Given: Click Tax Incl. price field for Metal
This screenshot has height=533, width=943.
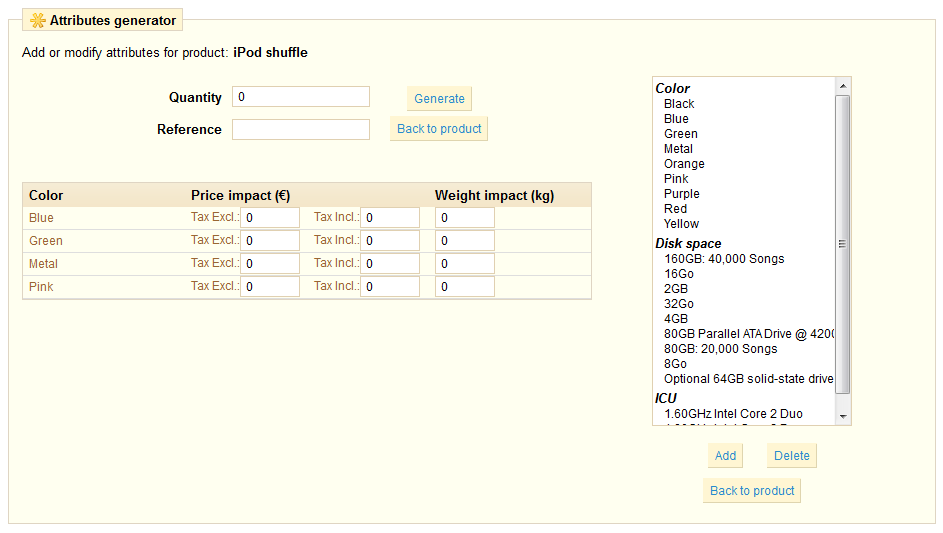Looking at the screenshot, I should pos(390,263).
